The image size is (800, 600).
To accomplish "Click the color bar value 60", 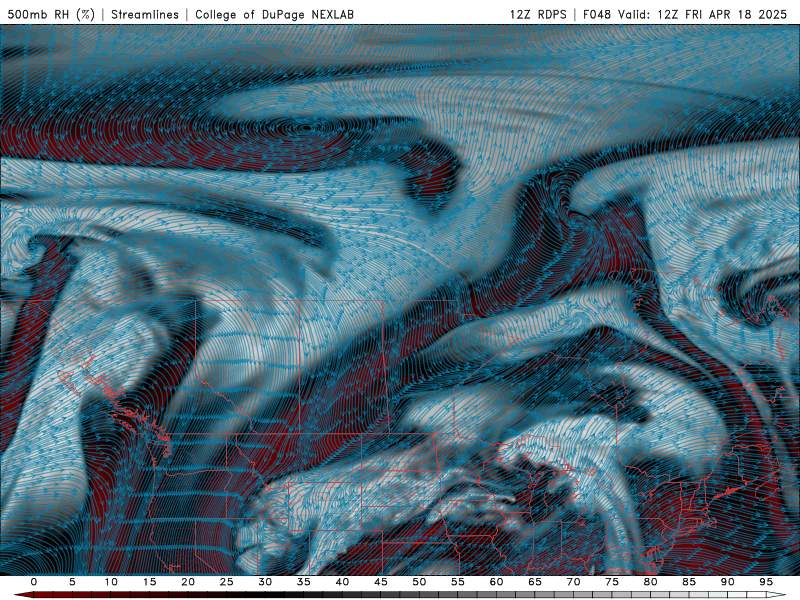I will [496, 582].
